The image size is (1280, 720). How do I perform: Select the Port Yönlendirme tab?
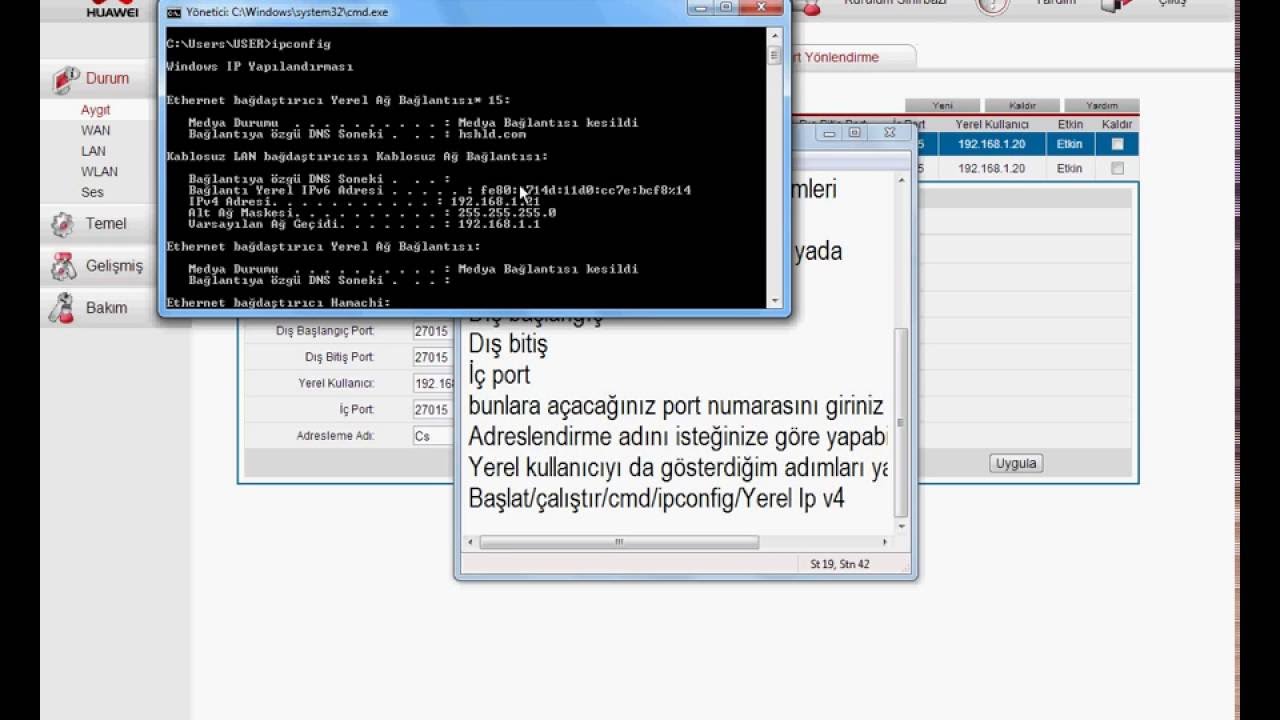[x=850, y=57]
